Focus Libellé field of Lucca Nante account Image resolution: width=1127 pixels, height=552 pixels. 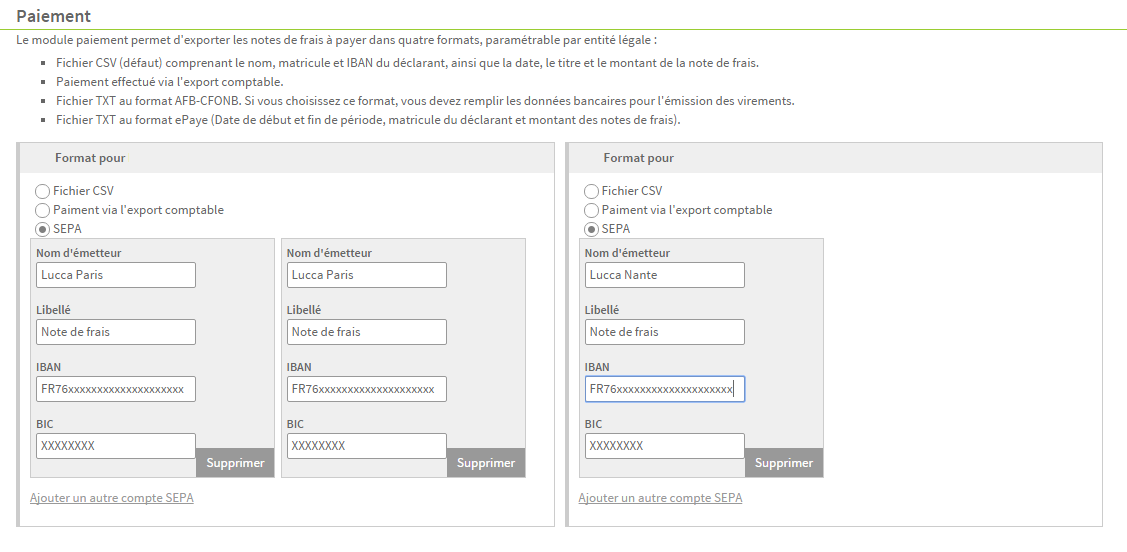click(665, 332)
